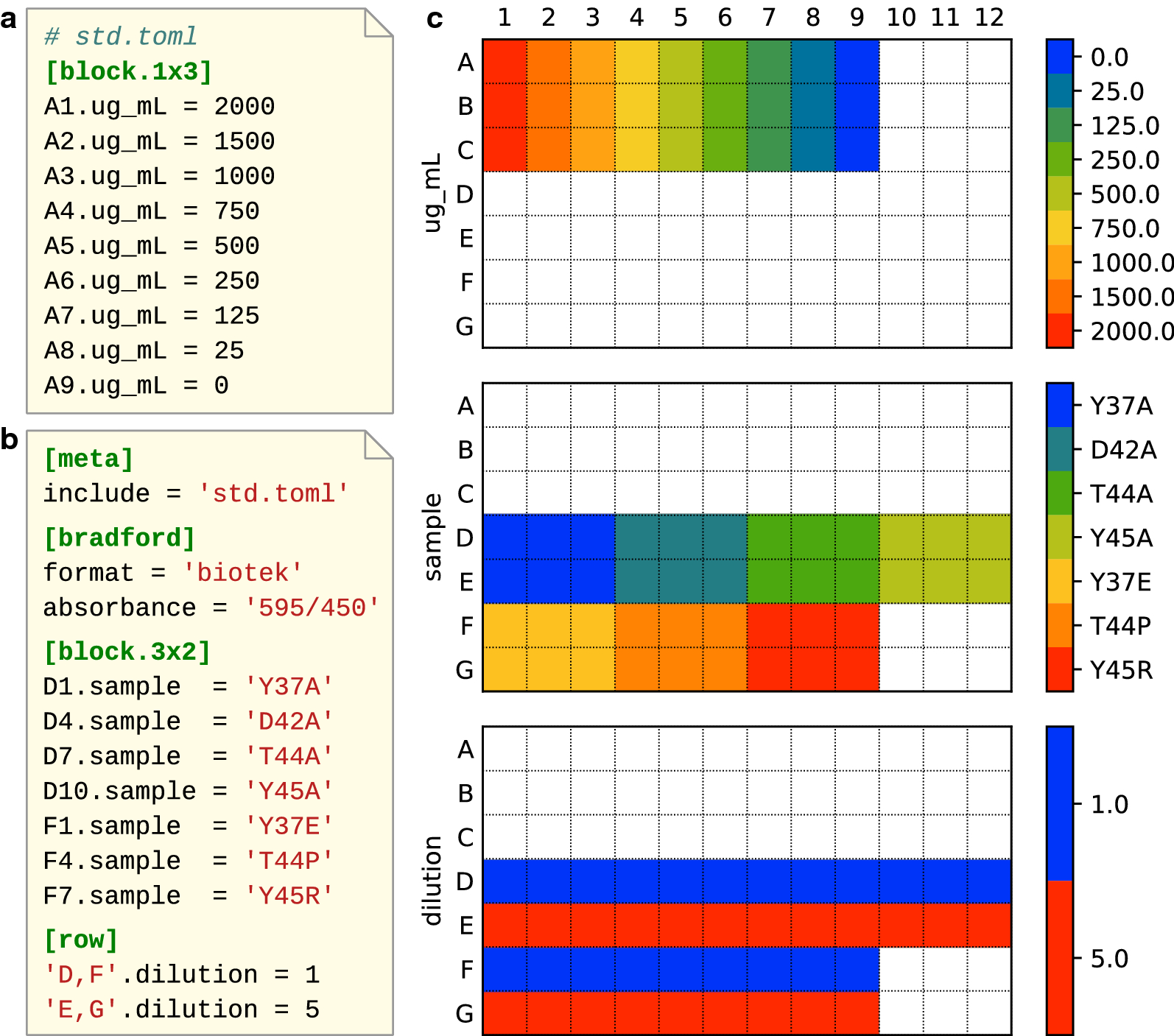Click the line 'A3.ug_mL = 1000'
Image resolution: width=1174 pixels, height=1036 pixels.
click(159, 175)
